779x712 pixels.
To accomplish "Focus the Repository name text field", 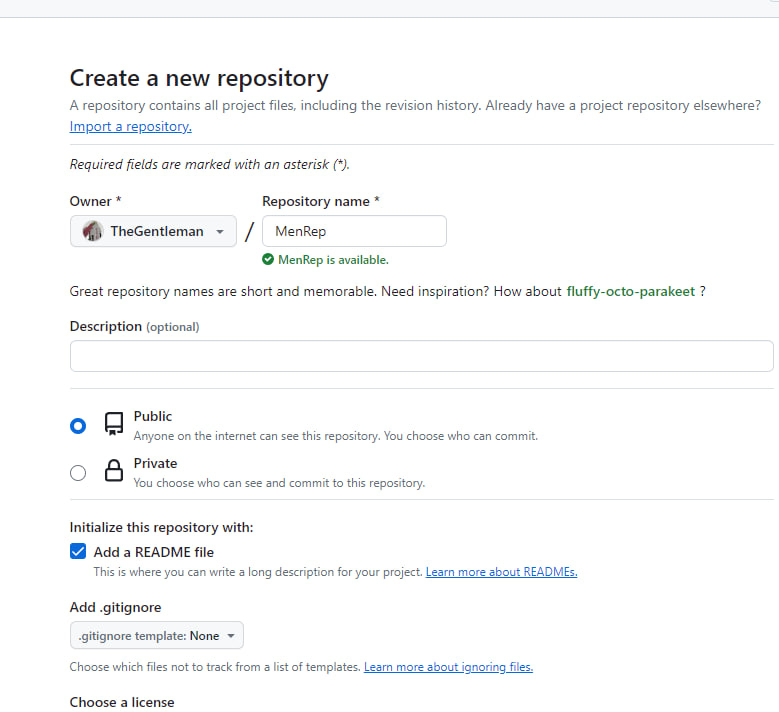I will 354,231.
